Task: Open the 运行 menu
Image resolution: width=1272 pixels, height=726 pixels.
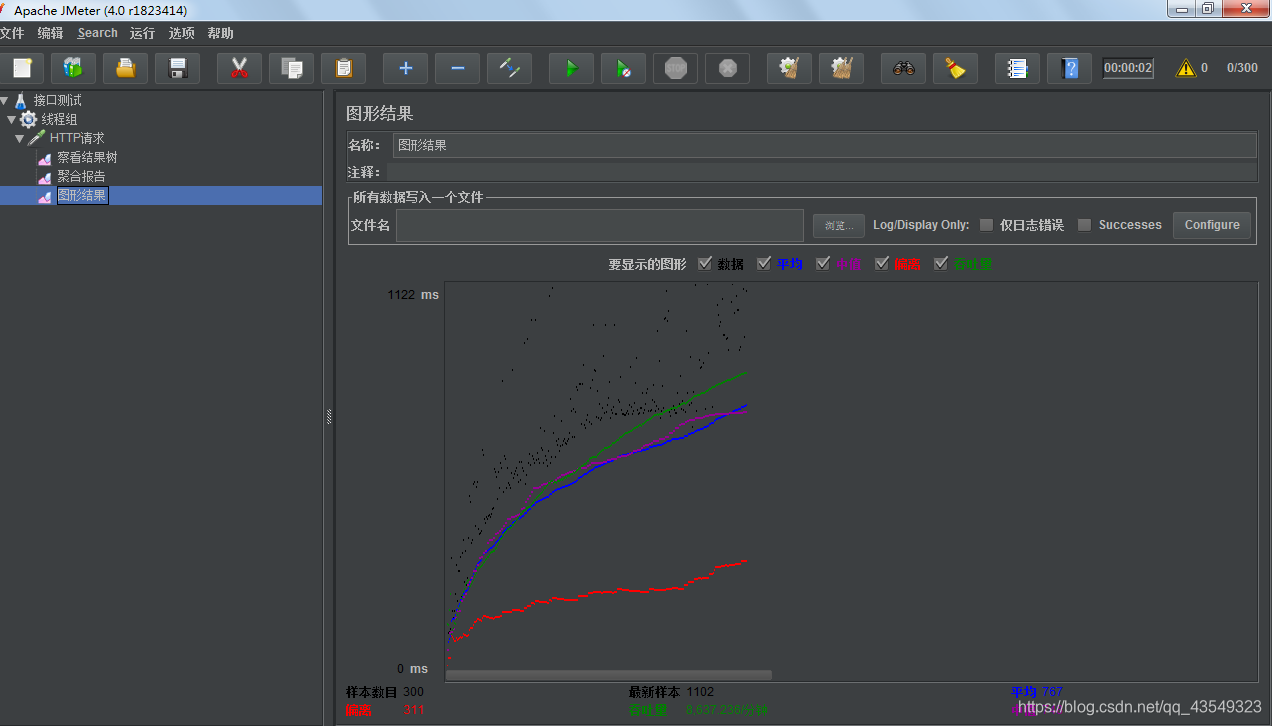Action: 142,33
